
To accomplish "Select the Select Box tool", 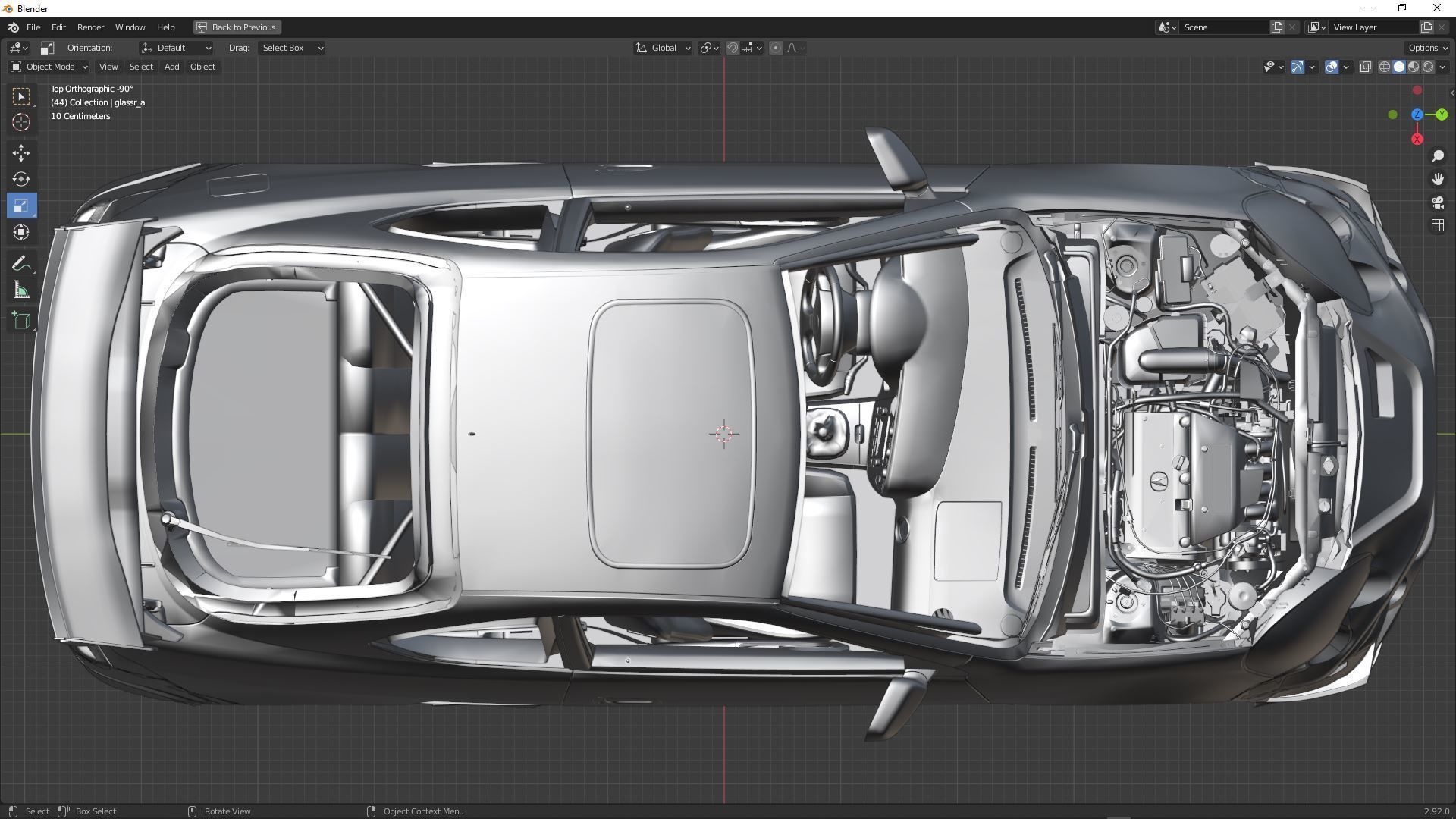I will point(21,96).
